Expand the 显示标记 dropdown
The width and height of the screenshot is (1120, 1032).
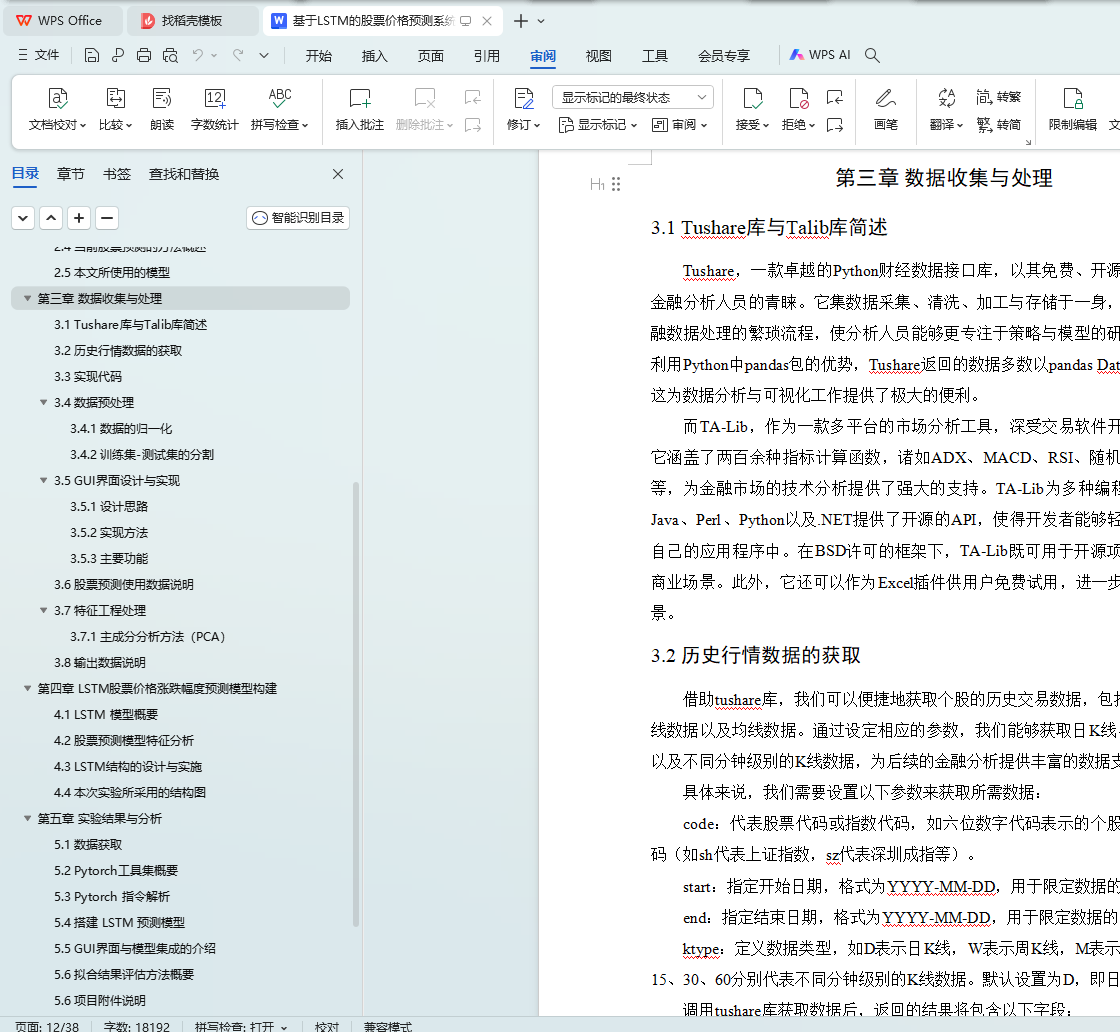pos(598,125)
